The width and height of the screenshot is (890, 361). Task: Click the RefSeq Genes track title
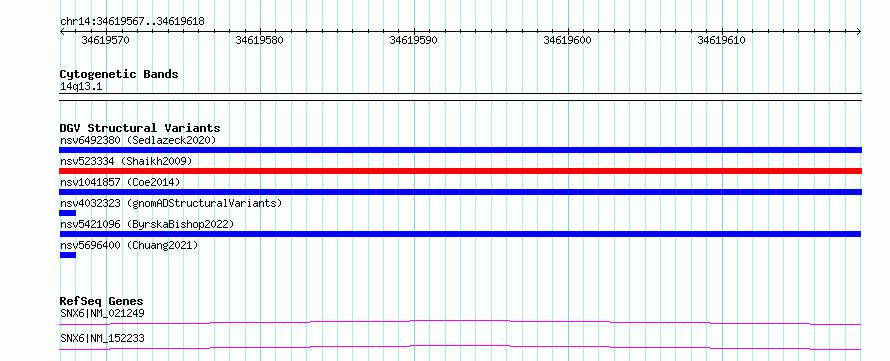pyautogui.click(x=102, y=301)
